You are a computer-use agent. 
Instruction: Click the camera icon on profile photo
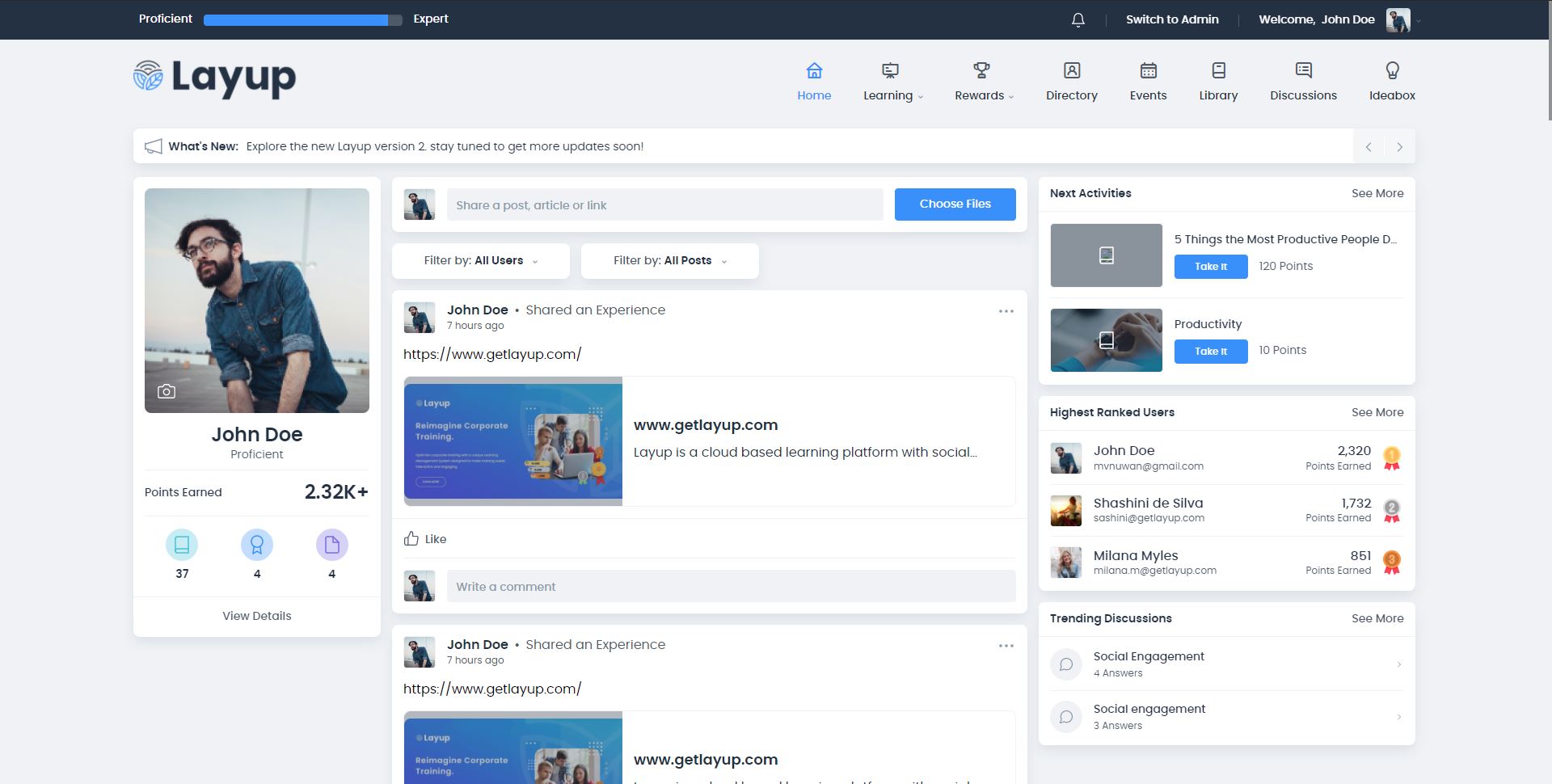(x=167, y=392)
